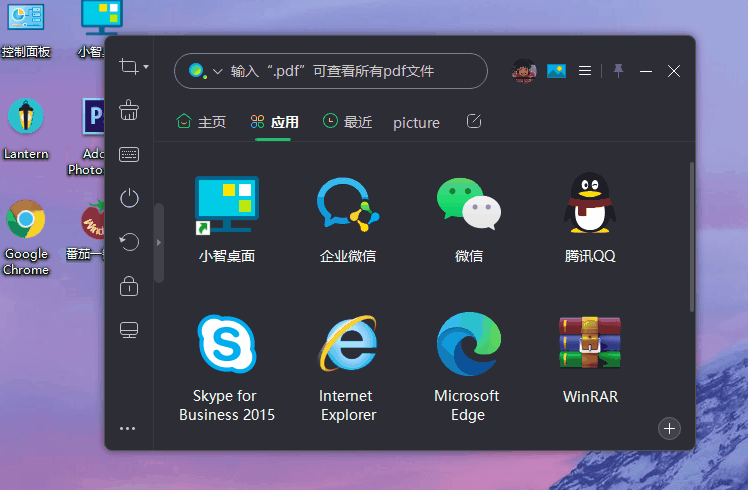Click the search bar logo icon
Viewport: 748px width, 490px height.
(197, 71)
